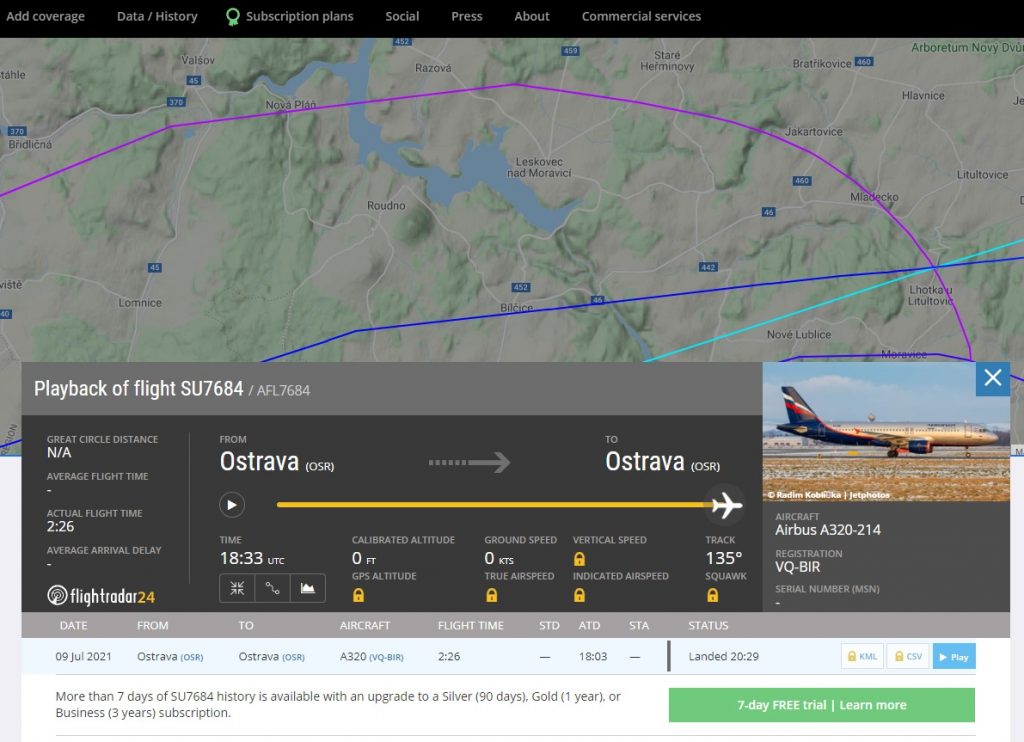Click the subscription ribbon badge icon
The height and width of the screenshot is (742, 1024).
[x=232, y=17]
